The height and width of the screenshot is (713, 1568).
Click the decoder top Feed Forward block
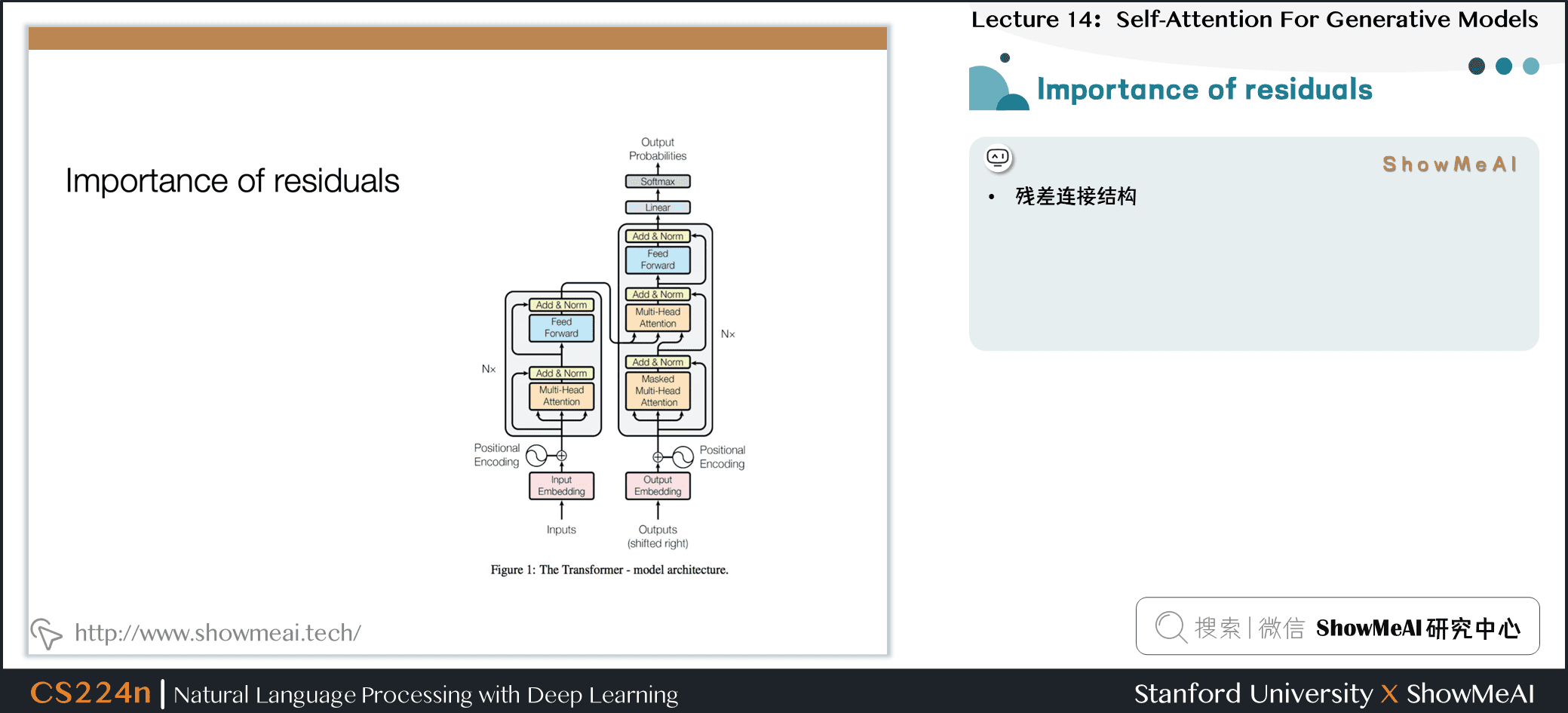[658, 260]
